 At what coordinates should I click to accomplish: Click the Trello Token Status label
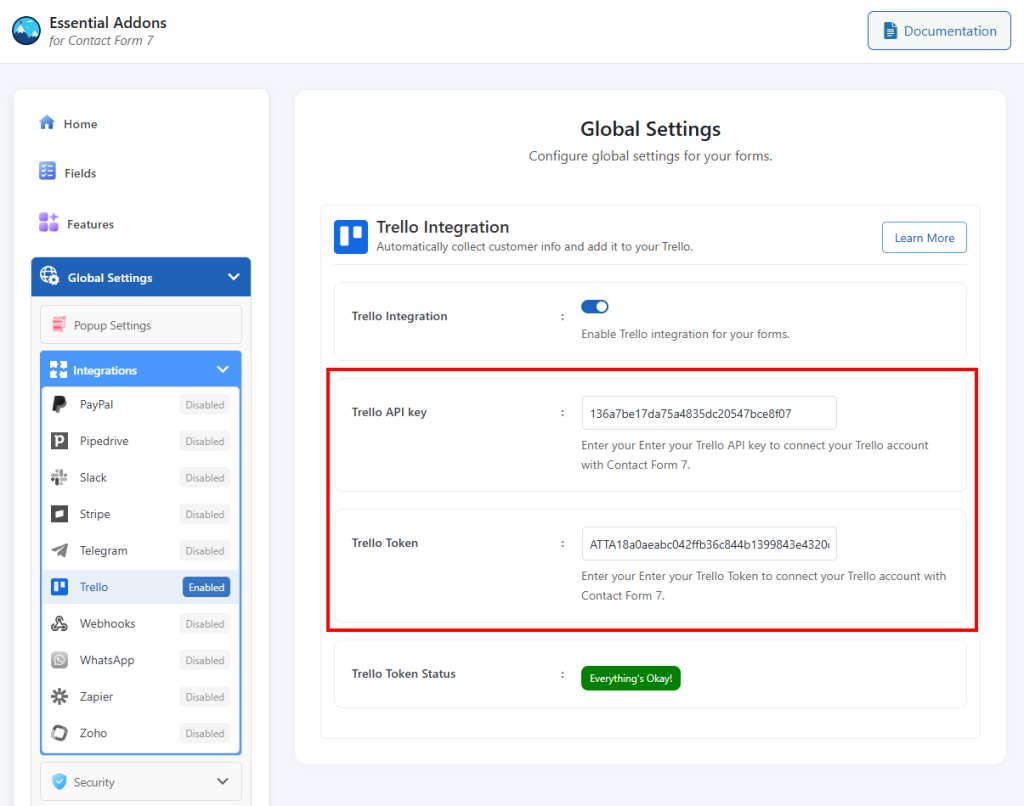pos(404,673)
